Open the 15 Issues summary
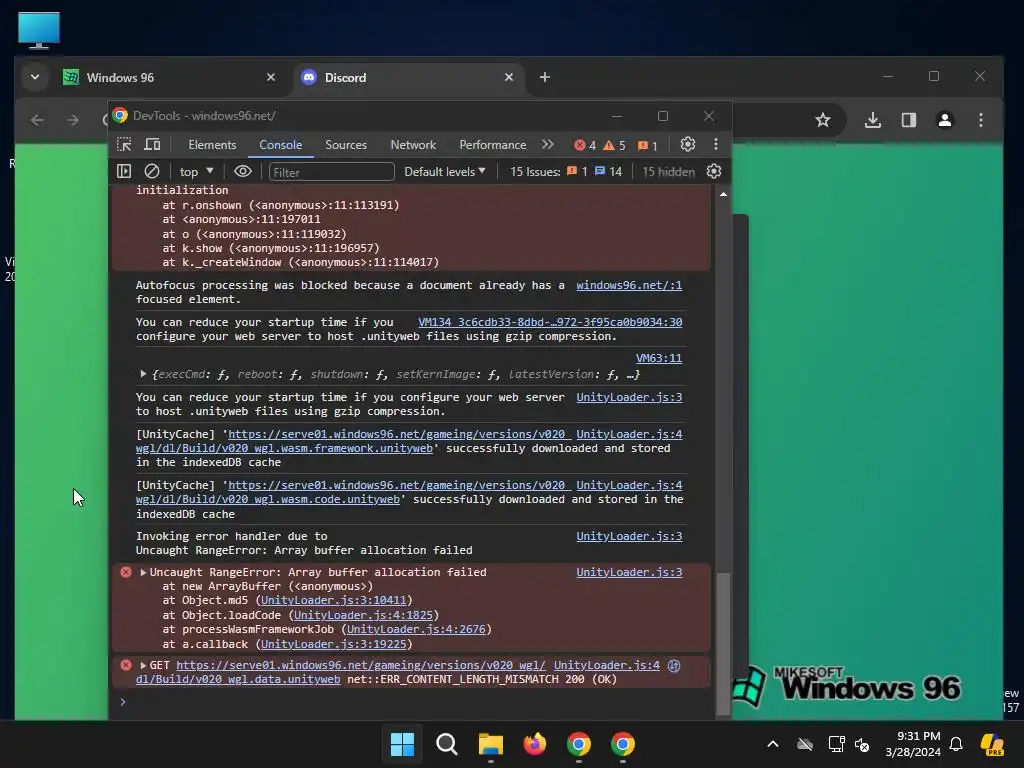The width and height of the screenshot is (1024, 768). pos(566,172)
